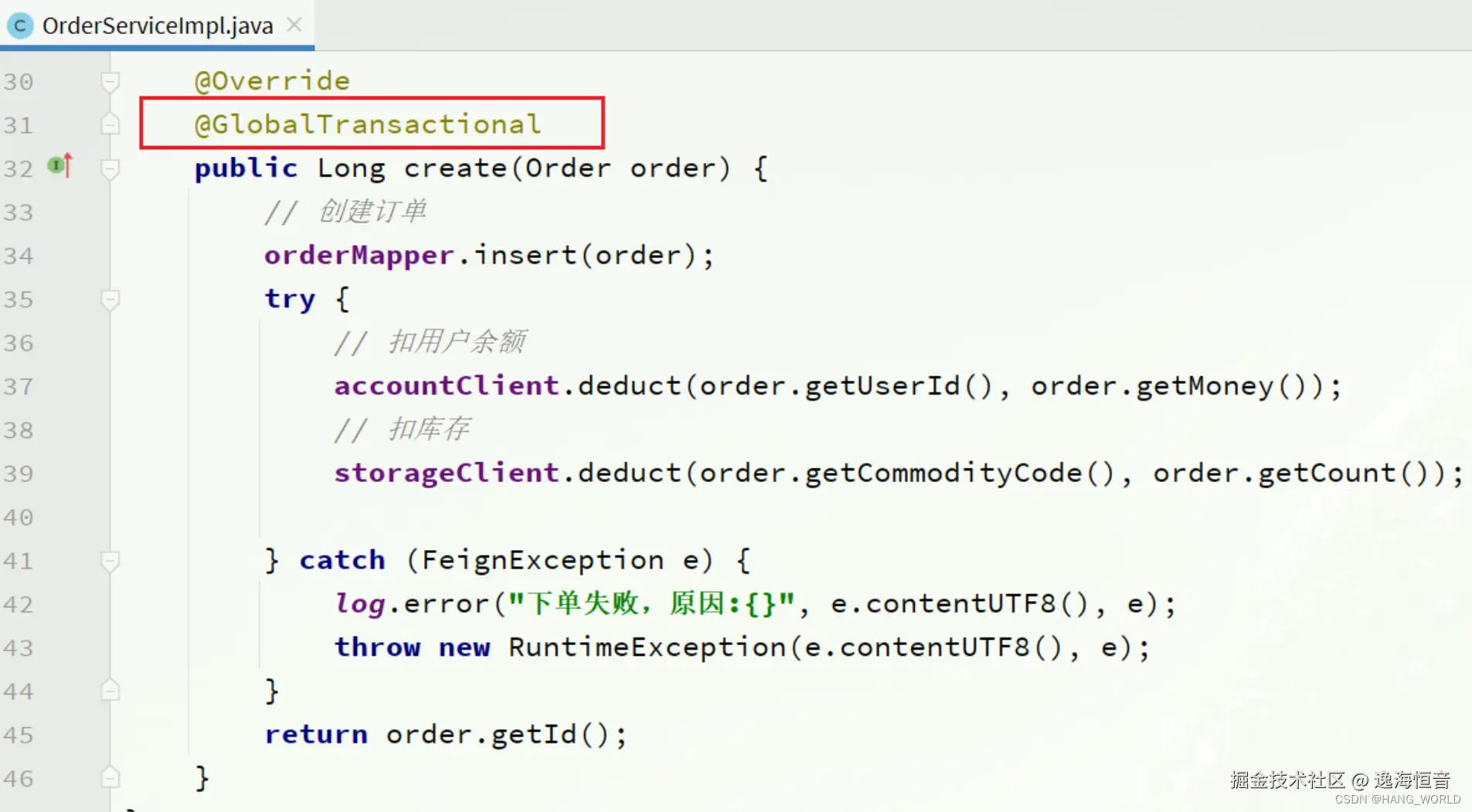Click order.getUserId() on line 37
The height and width of the screenshot is (812, 1472).
pyautogui.click(x=846, y=386)
